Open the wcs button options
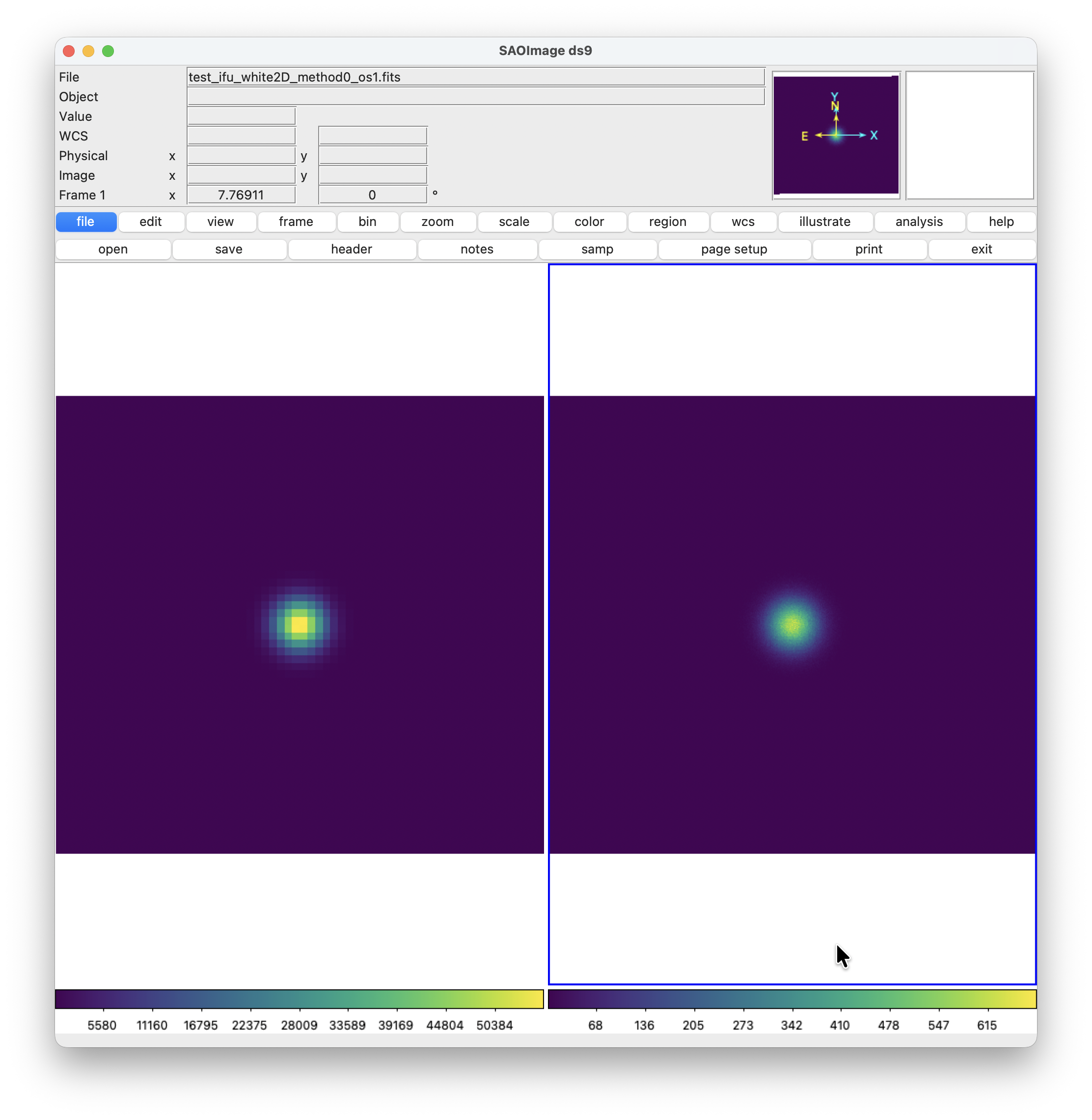 tap(743, 222)
